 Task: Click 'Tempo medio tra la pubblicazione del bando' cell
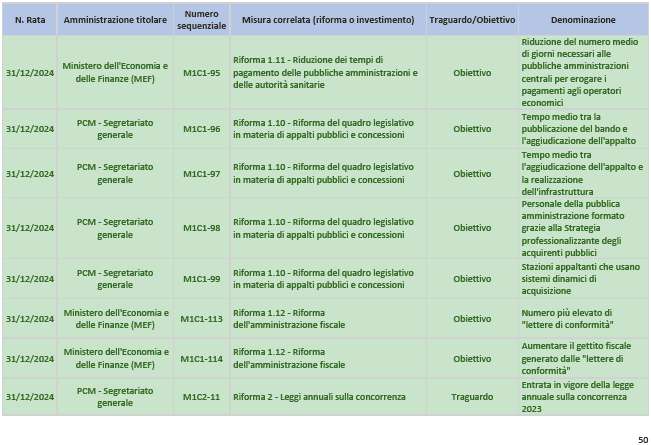tap(583, 129)
